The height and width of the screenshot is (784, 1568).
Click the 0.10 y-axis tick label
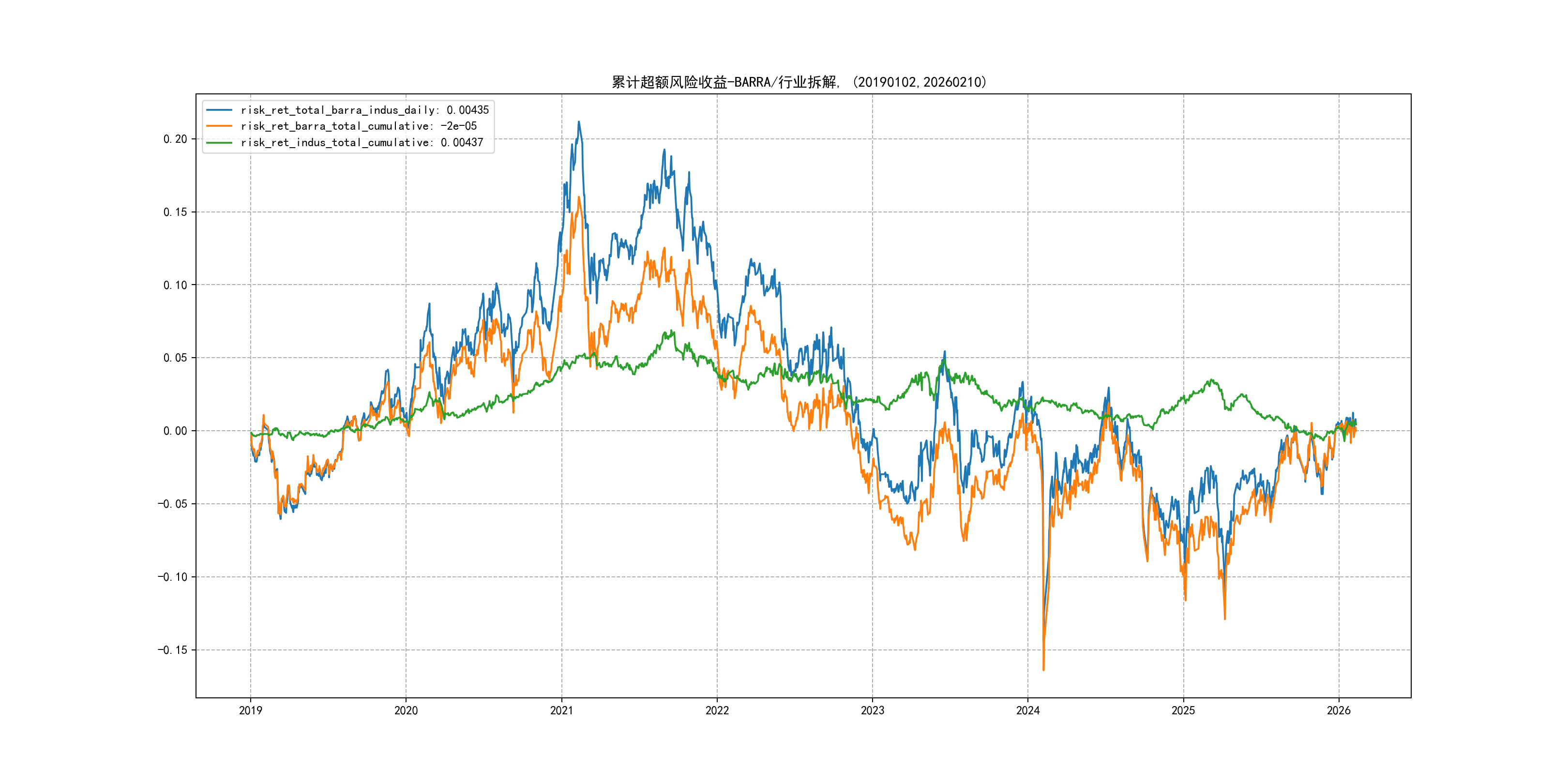175,285
